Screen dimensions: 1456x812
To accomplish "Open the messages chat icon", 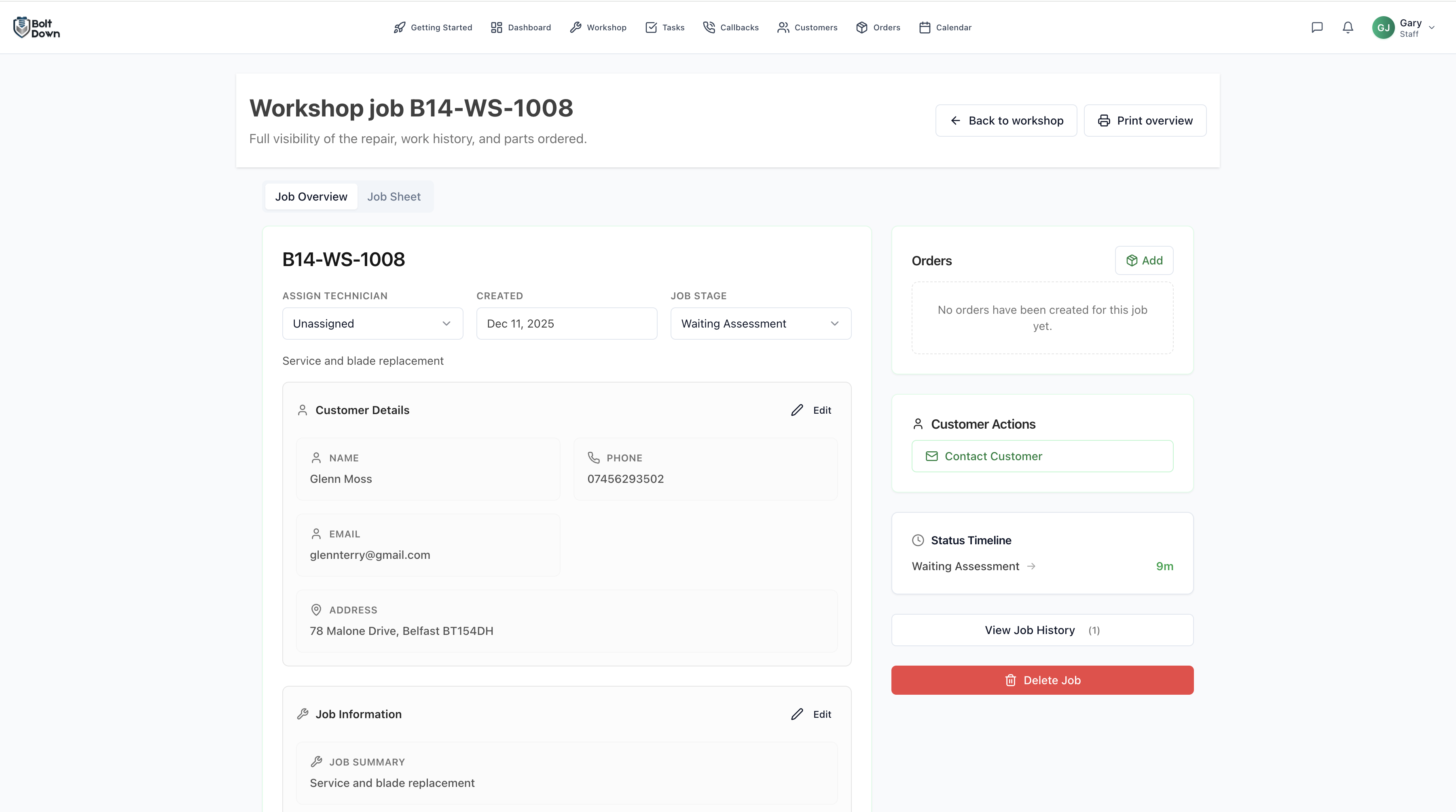I will click(x=1318, y=27).
